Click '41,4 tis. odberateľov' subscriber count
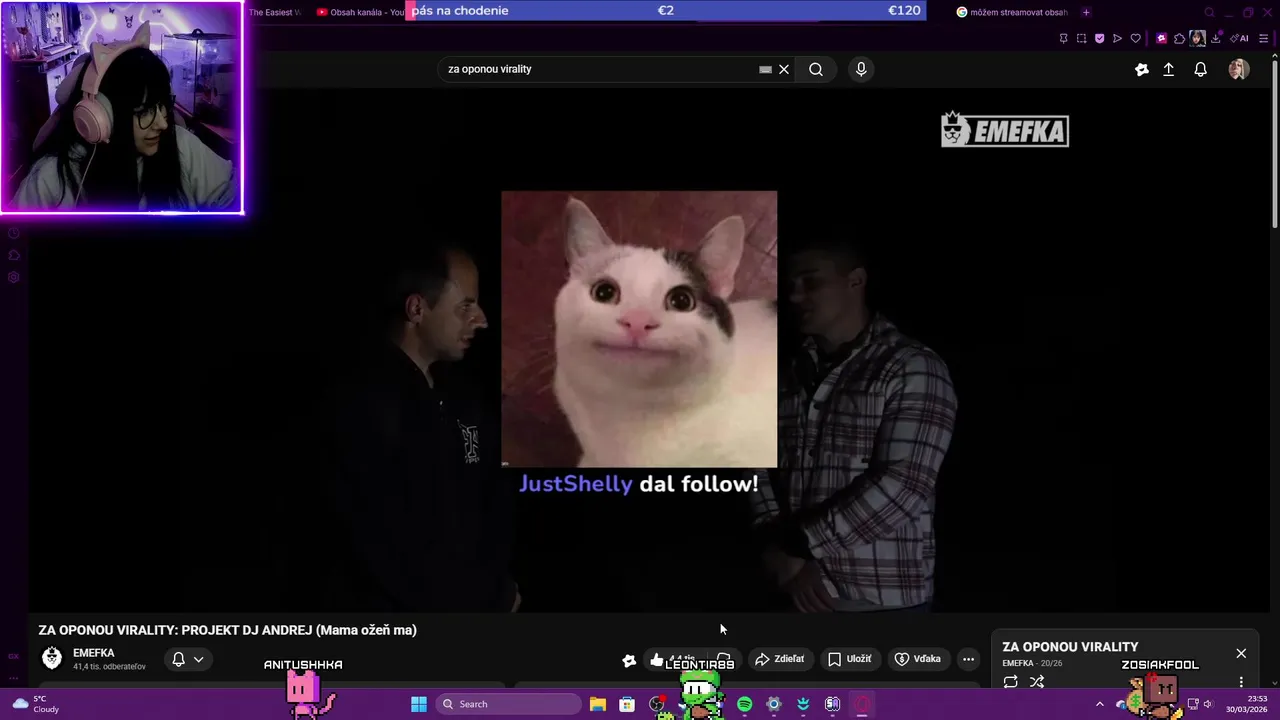The height and width of the screenshot is (720, 1280). [x=109, y=667]
